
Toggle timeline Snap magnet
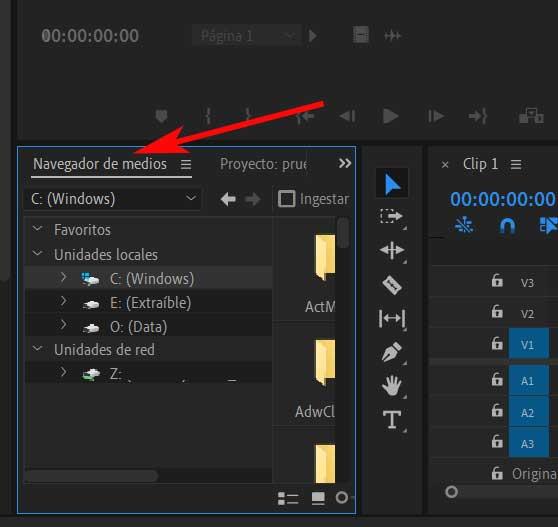(x=507, y=226)
